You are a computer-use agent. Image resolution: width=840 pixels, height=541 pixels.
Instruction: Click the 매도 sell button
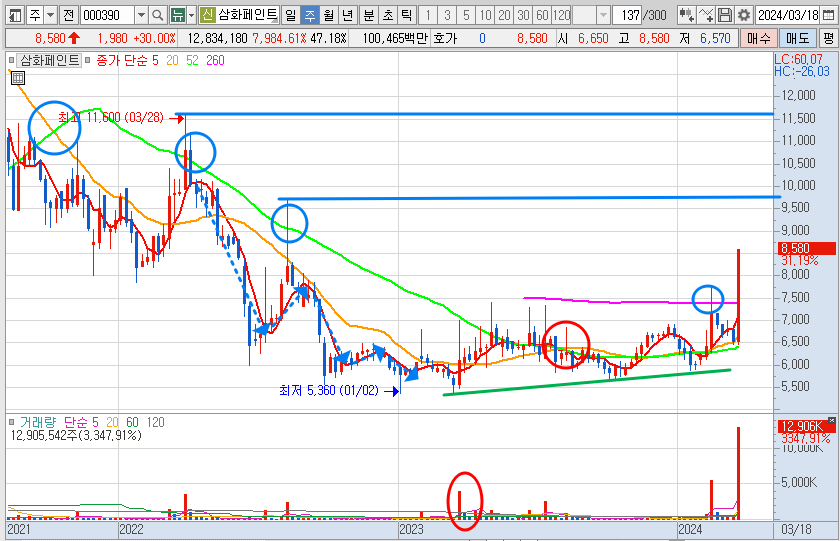point(797,38)
